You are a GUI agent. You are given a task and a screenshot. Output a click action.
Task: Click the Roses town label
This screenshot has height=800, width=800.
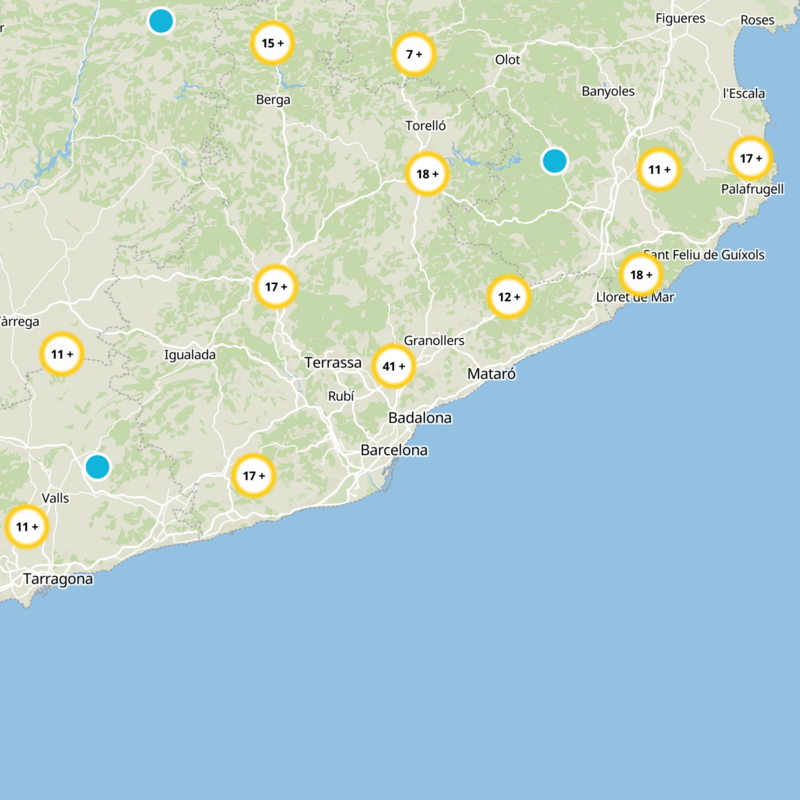click(757, 20)
